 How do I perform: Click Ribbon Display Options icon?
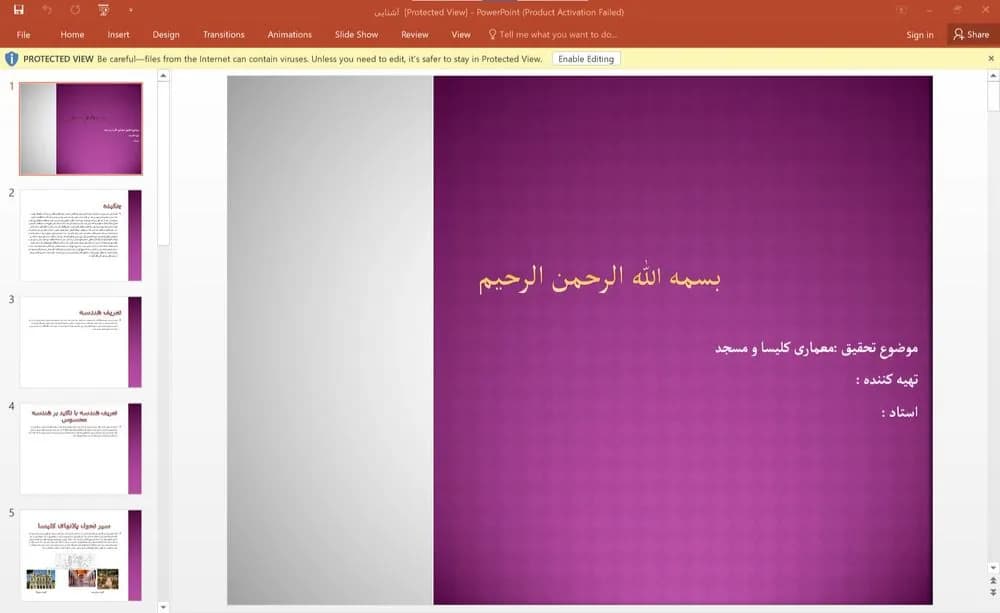pyautogui.click(x=901, y=10)
